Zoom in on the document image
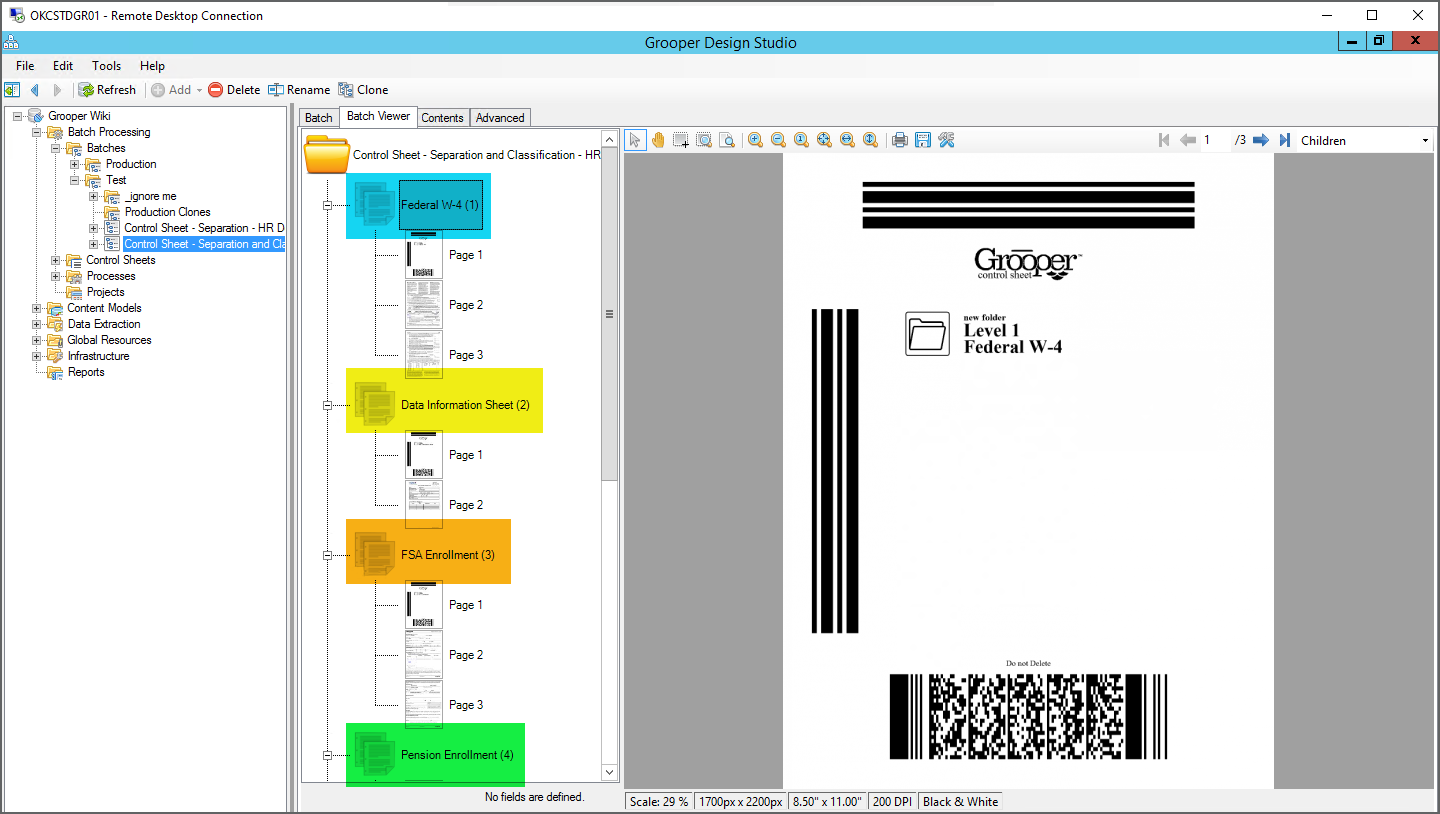1440x814 pixels. tap(755, 140)
